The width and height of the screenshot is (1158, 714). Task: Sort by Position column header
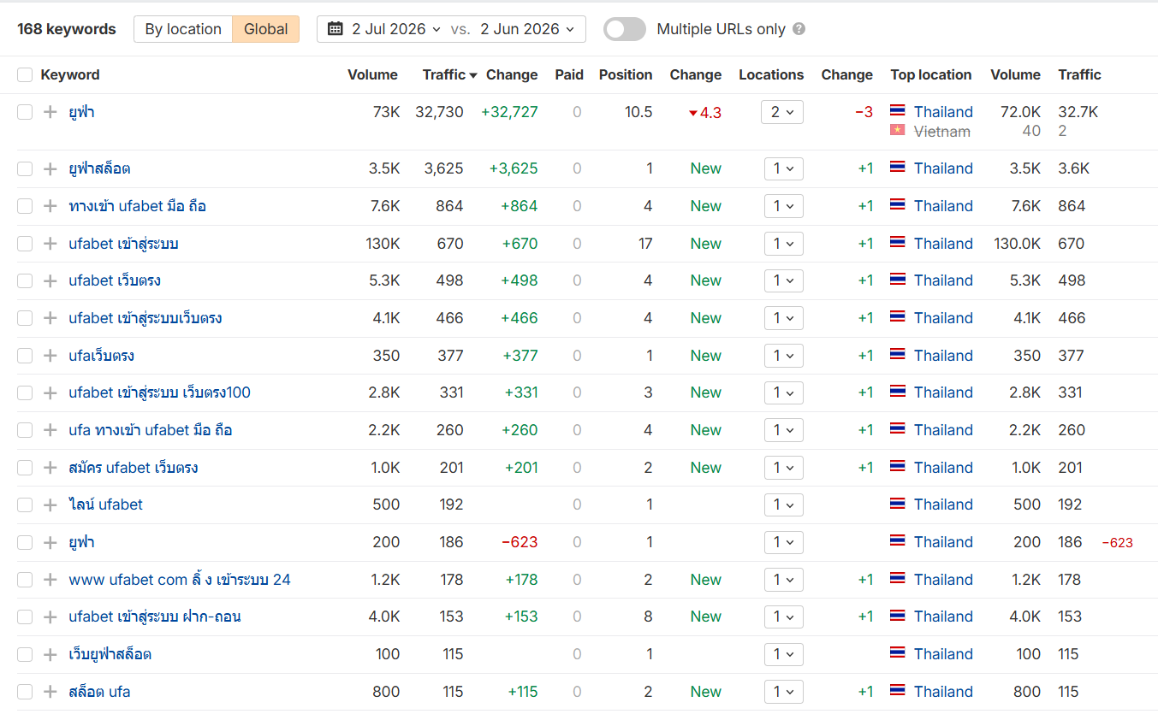coord(626,75)
